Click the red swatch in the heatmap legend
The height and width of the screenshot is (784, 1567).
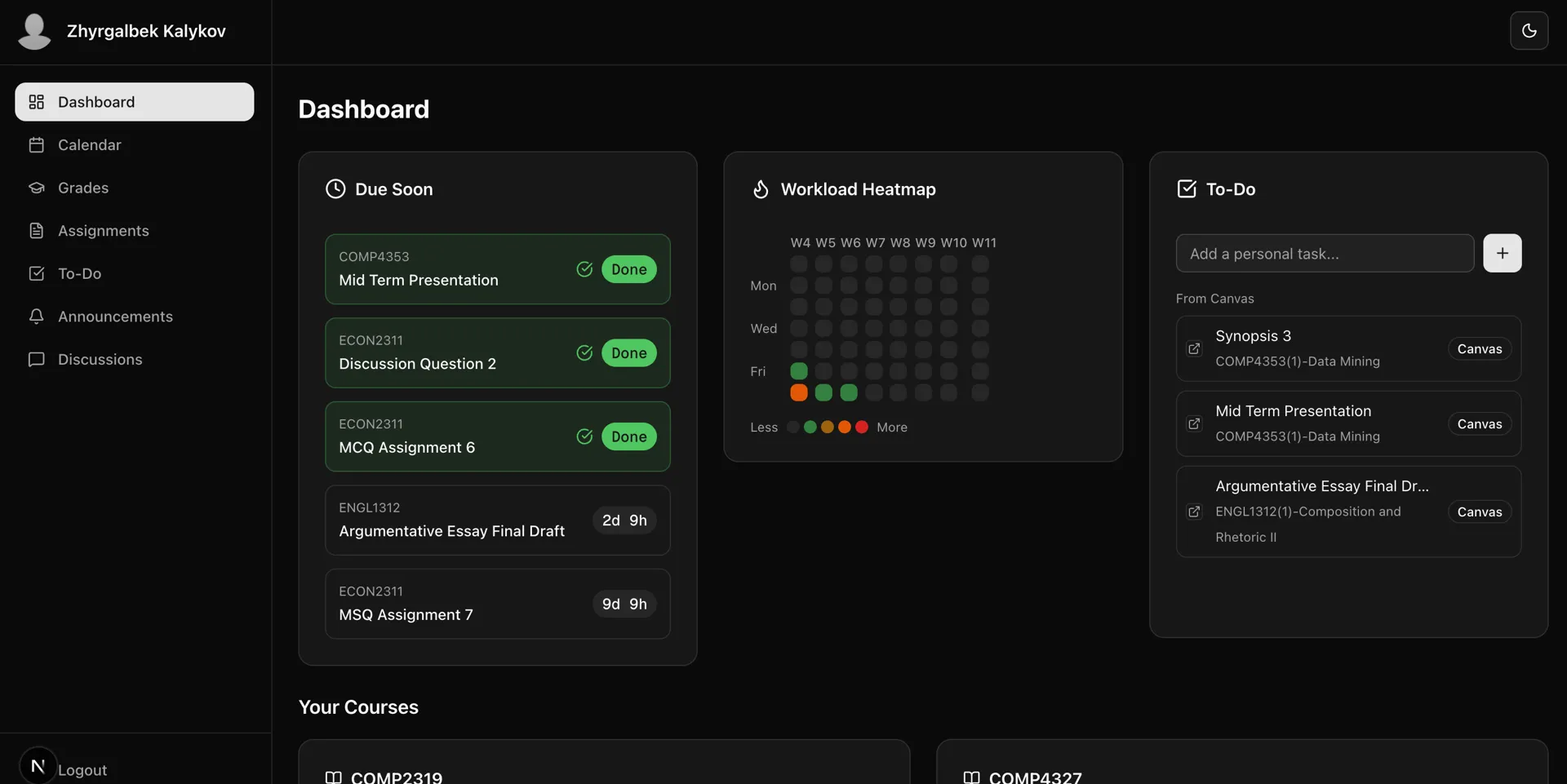click(x=862, y=427)
